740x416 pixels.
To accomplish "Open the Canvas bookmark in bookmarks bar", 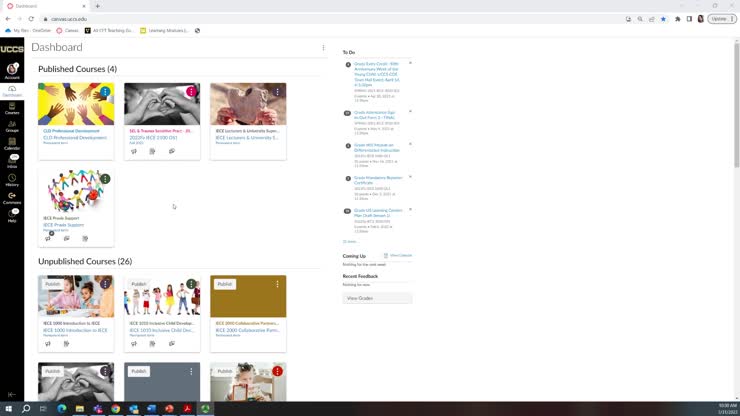I will [67, 30].
